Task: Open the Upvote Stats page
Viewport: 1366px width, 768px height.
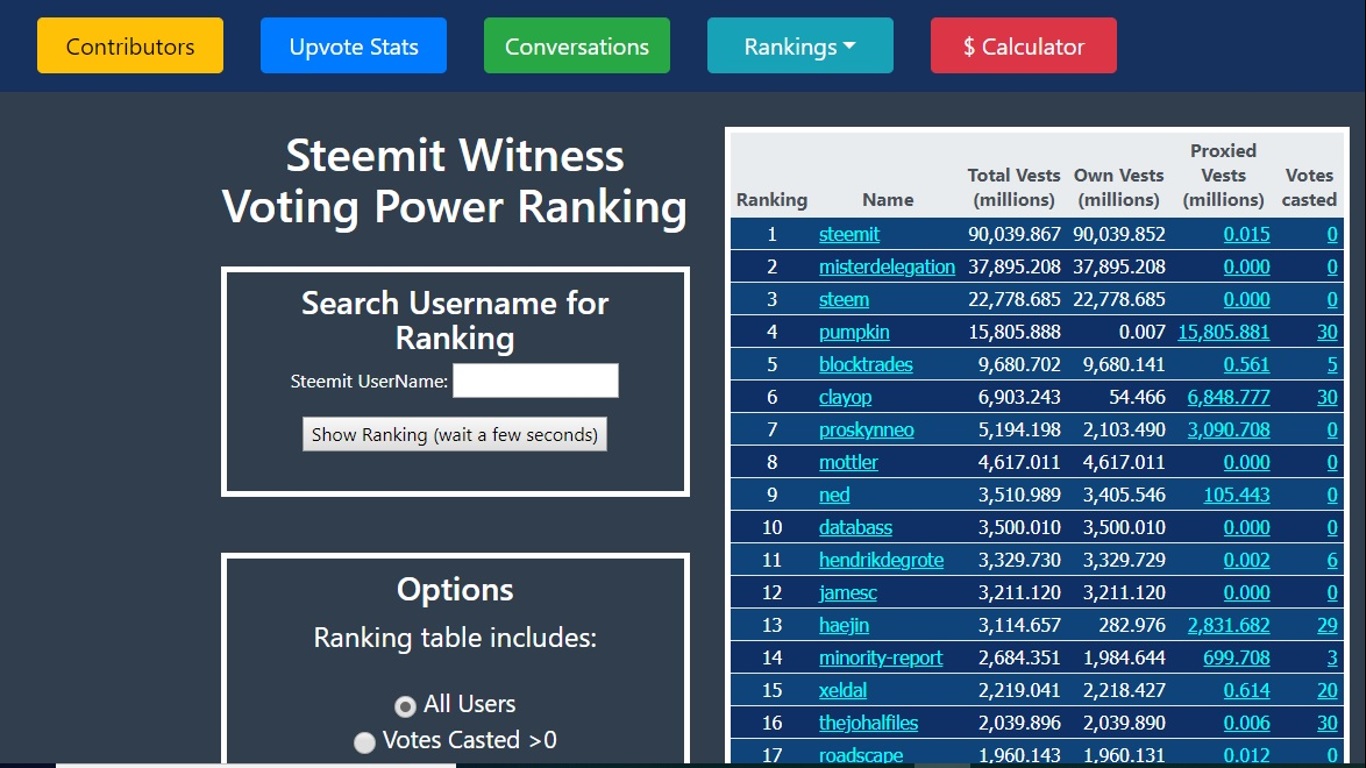Action: 353,46
